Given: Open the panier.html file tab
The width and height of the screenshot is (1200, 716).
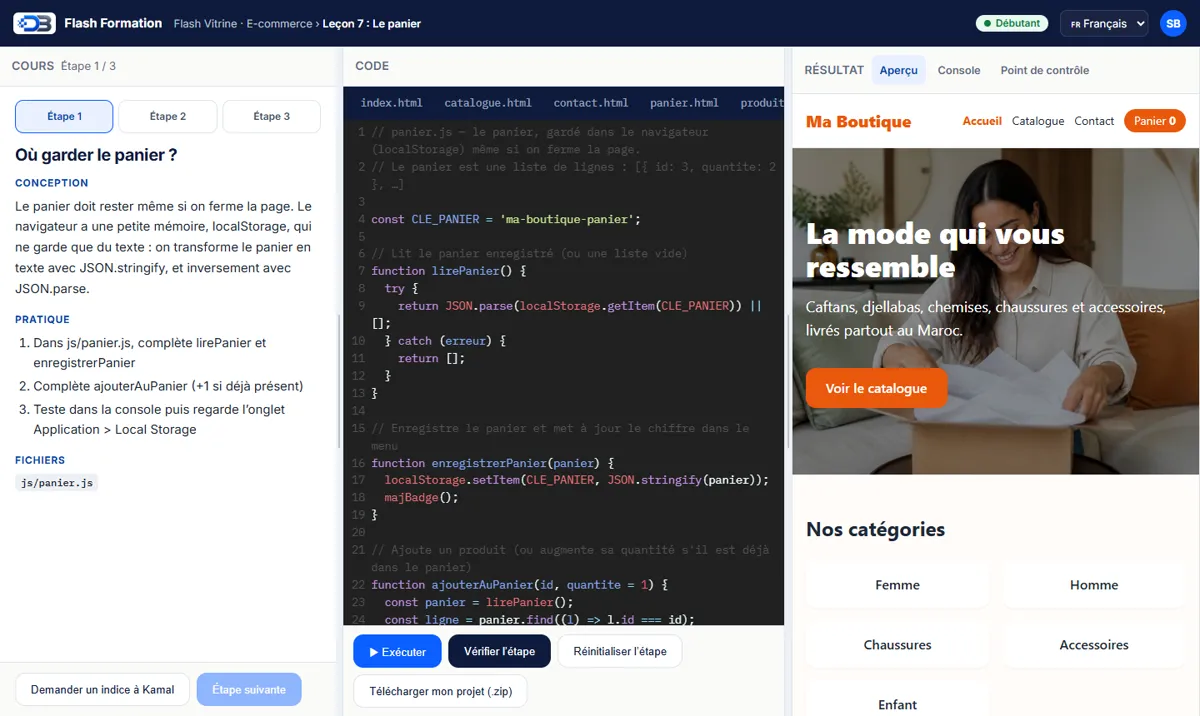Looking at the screenshot, I should click(684, 102).
